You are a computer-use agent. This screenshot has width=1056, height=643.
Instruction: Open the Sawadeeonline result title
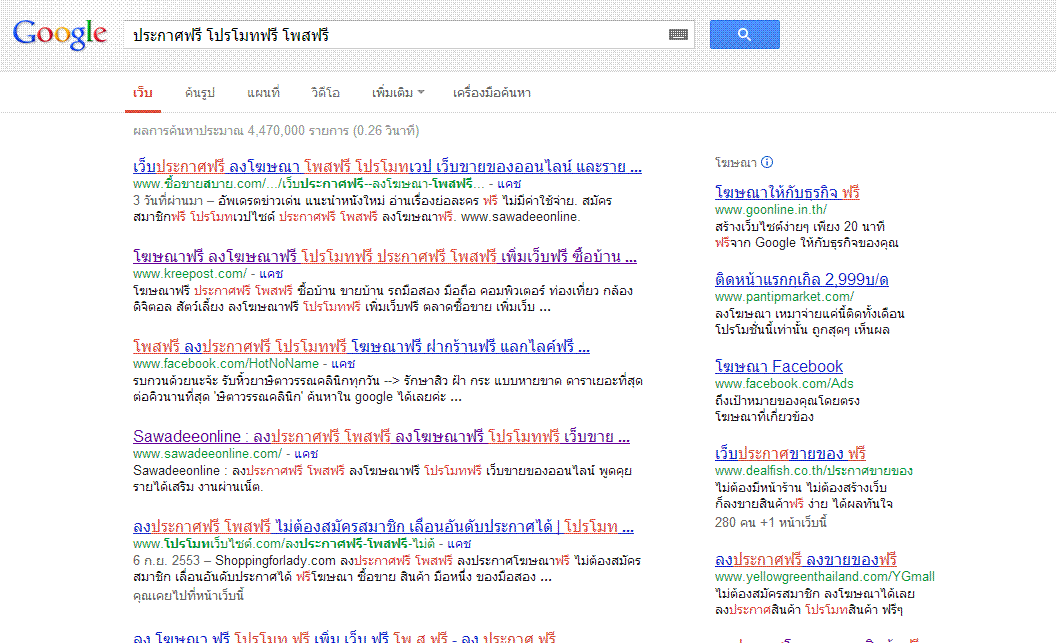[381, 436]
